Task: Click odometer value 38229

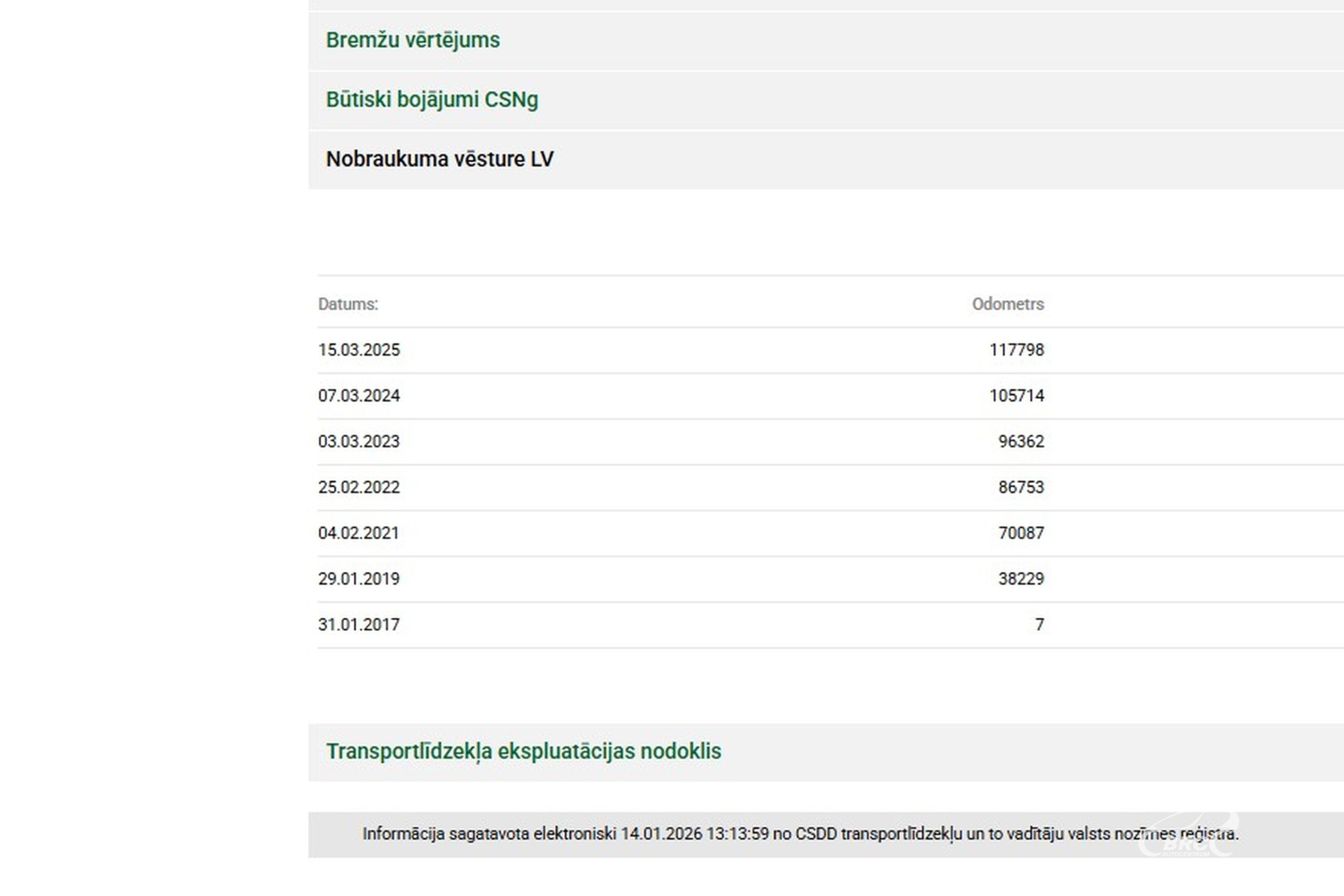Action: 1020,578
